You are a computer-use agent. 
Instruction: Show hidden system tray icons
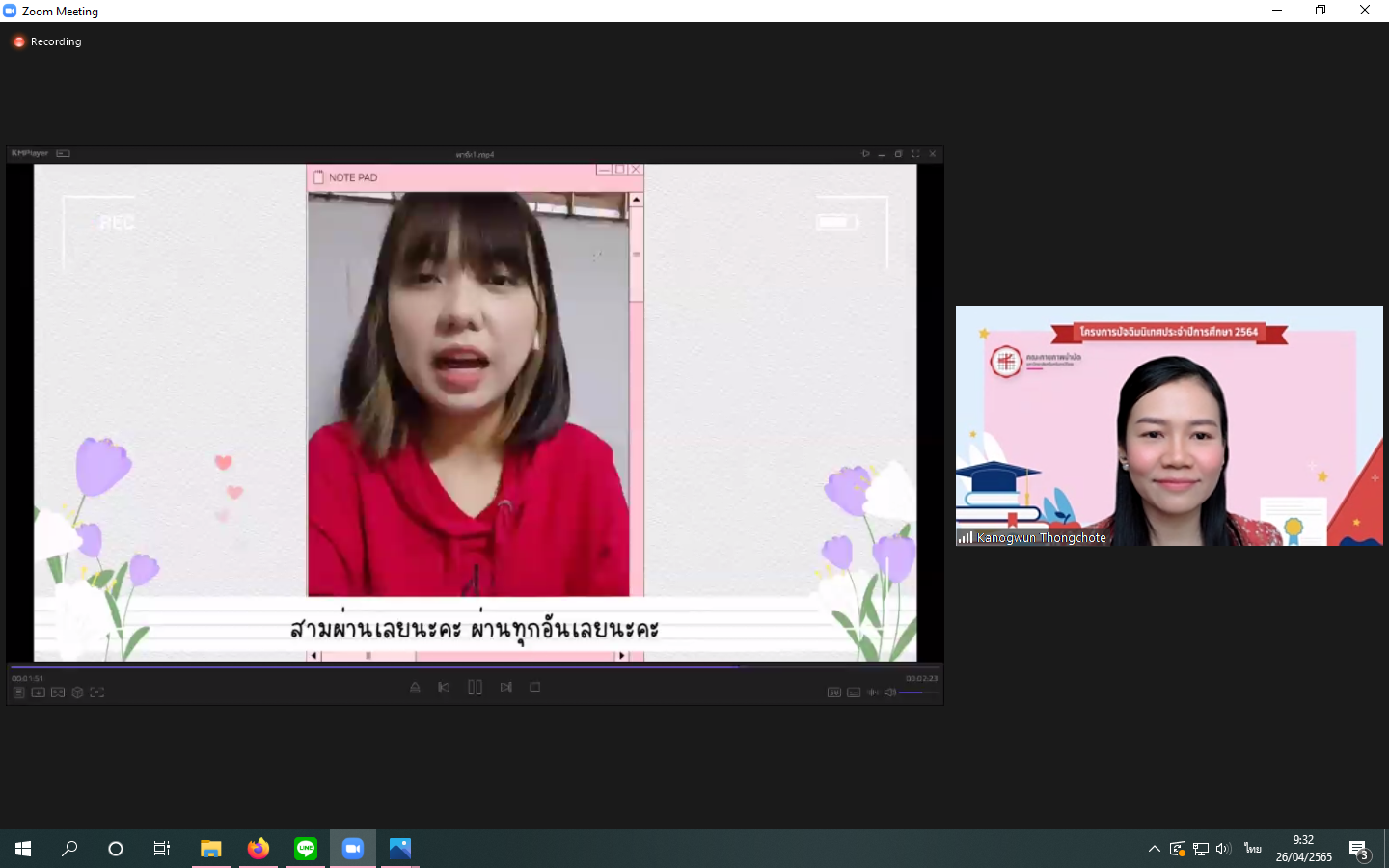pyautogui.click(x=1154, y=849)
